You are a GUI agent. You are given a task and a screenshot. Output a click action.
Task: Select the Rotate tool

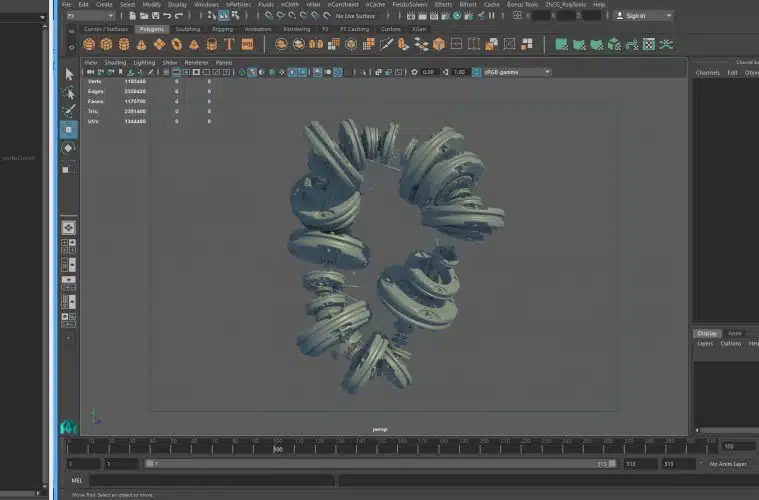(x=69, y=148)
